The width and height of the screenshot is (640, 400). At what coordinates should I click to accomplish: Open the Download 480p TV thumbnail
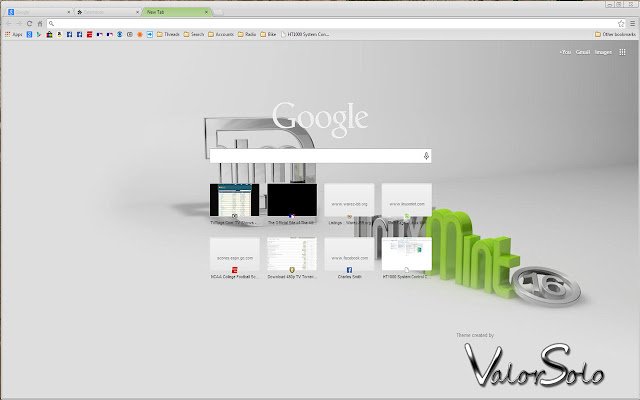click(292, 254)
